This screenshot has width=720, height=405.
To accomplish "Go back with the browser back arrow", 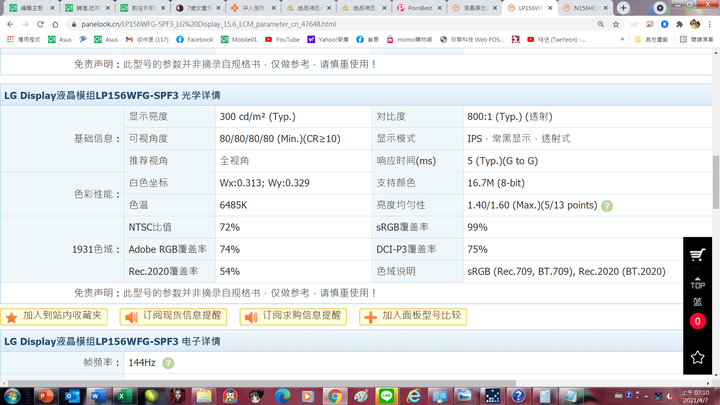I will tap(10, 24).
